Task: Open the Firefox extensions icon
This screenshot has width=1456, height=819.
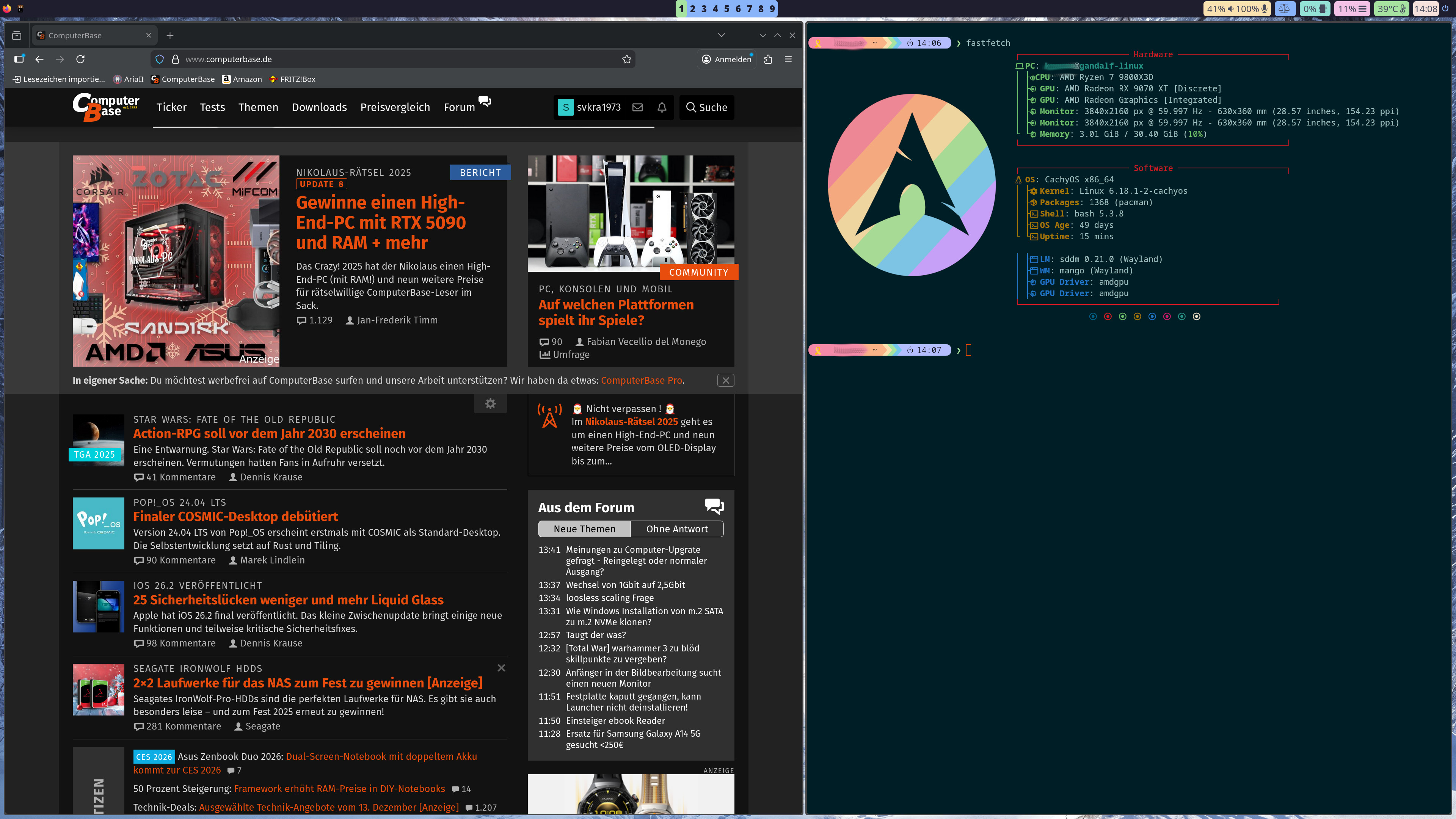Action: point(767,60)
